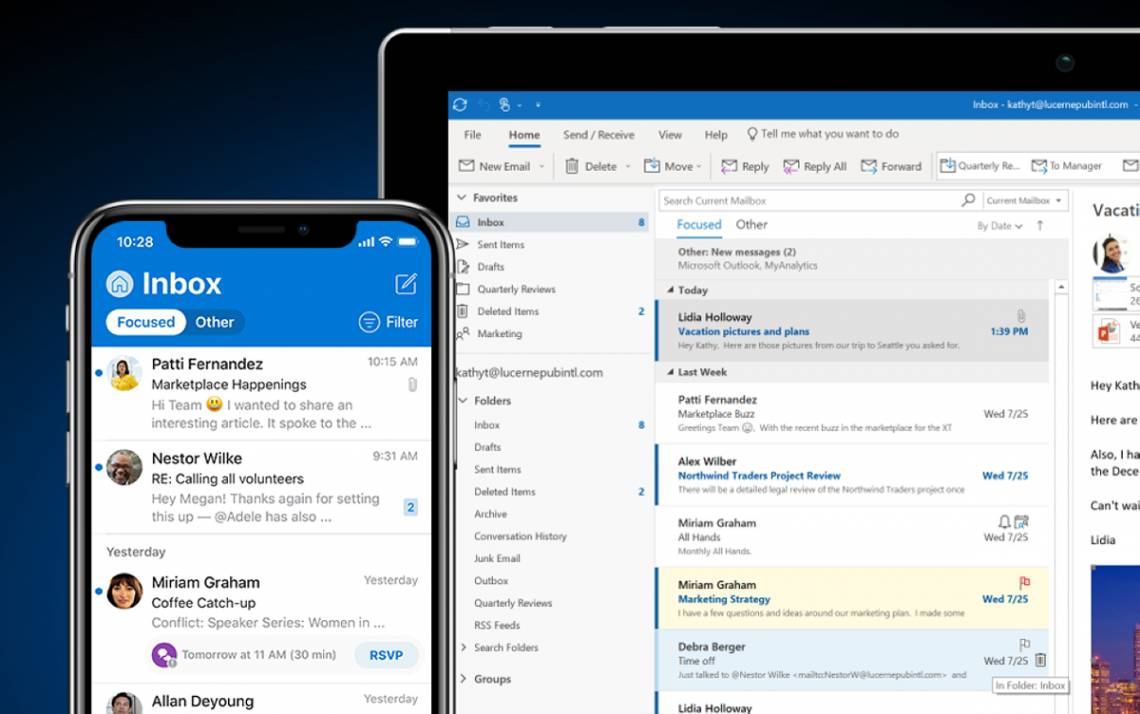Collapse the Folders section
The image size is (1140, 714).
tap(462, 400)
